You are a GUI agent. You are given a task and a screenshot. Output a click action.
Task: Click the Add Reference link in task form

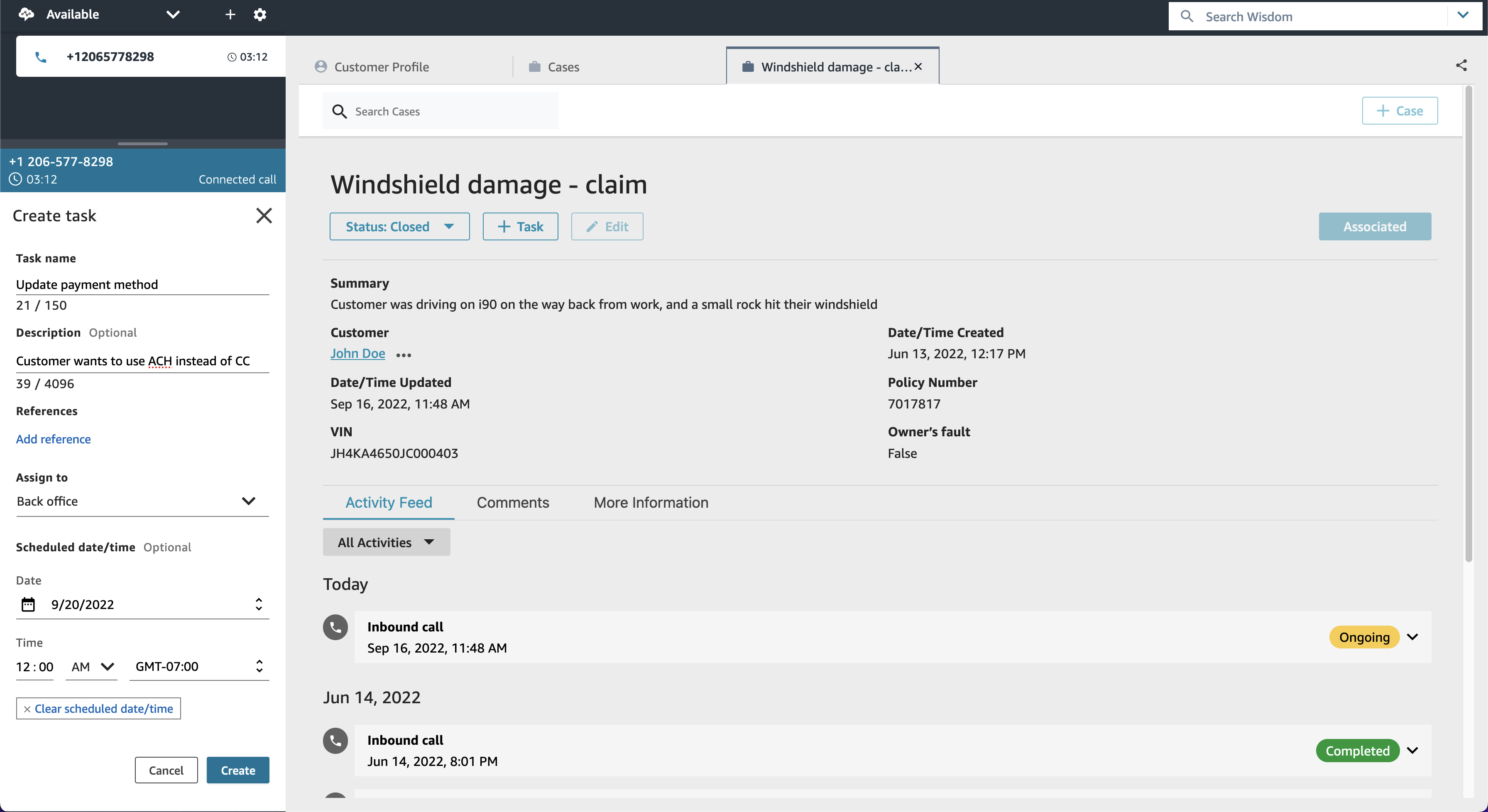coord(53,438)
